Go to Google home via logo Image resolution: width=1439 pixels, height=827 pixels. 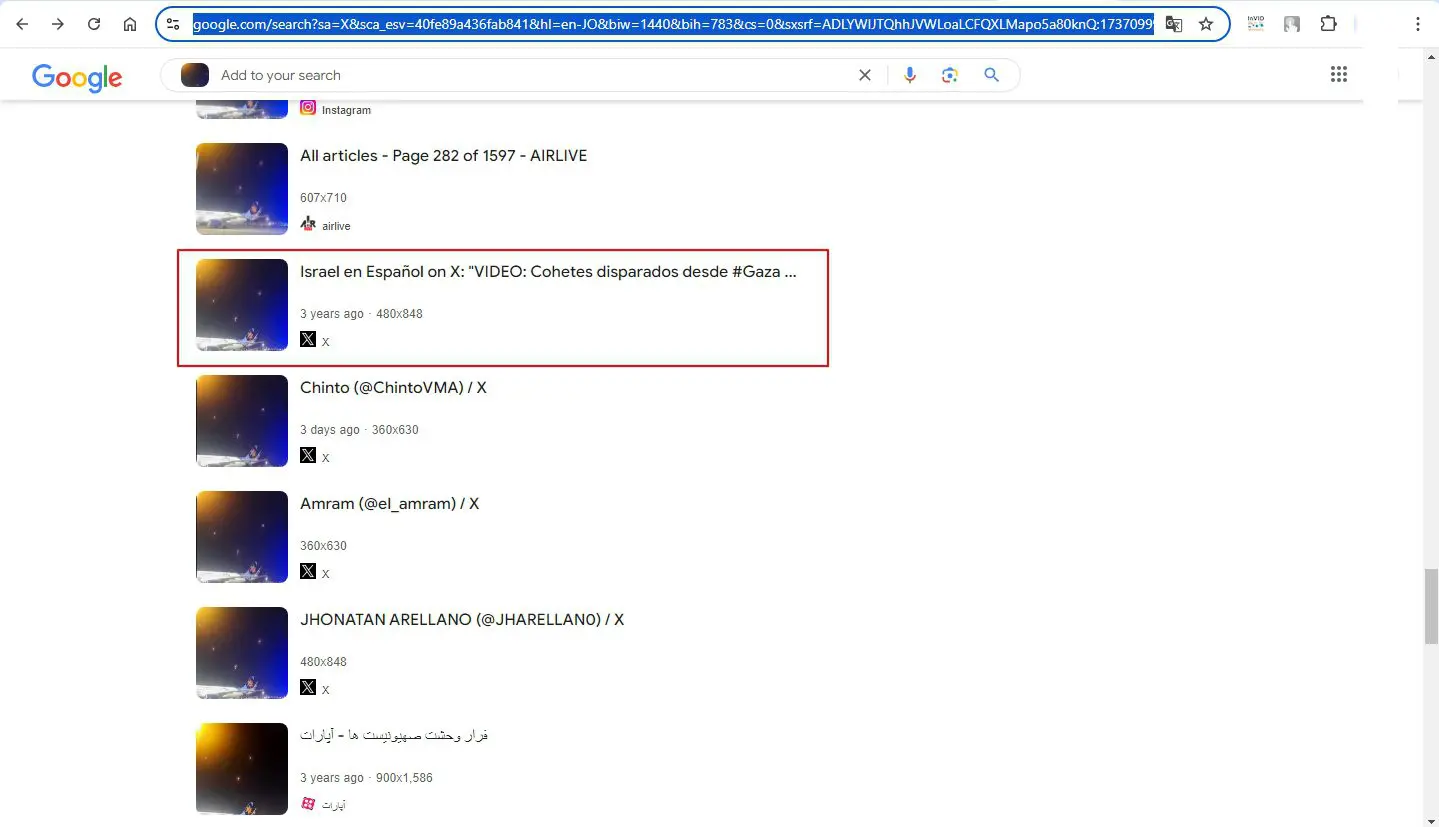(x=77, y=77)
